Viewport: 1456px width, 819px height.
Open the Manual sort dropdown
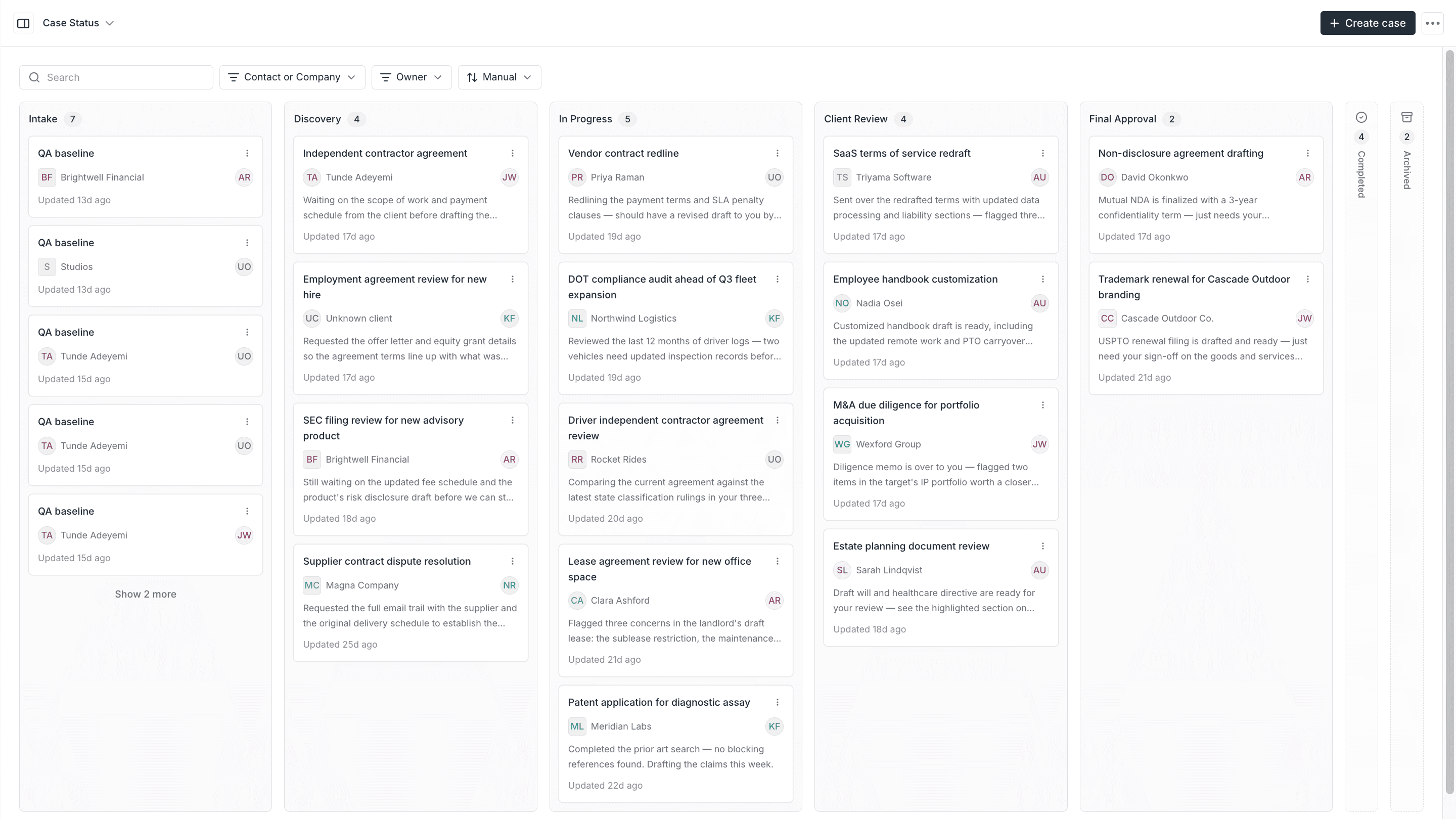499,77
